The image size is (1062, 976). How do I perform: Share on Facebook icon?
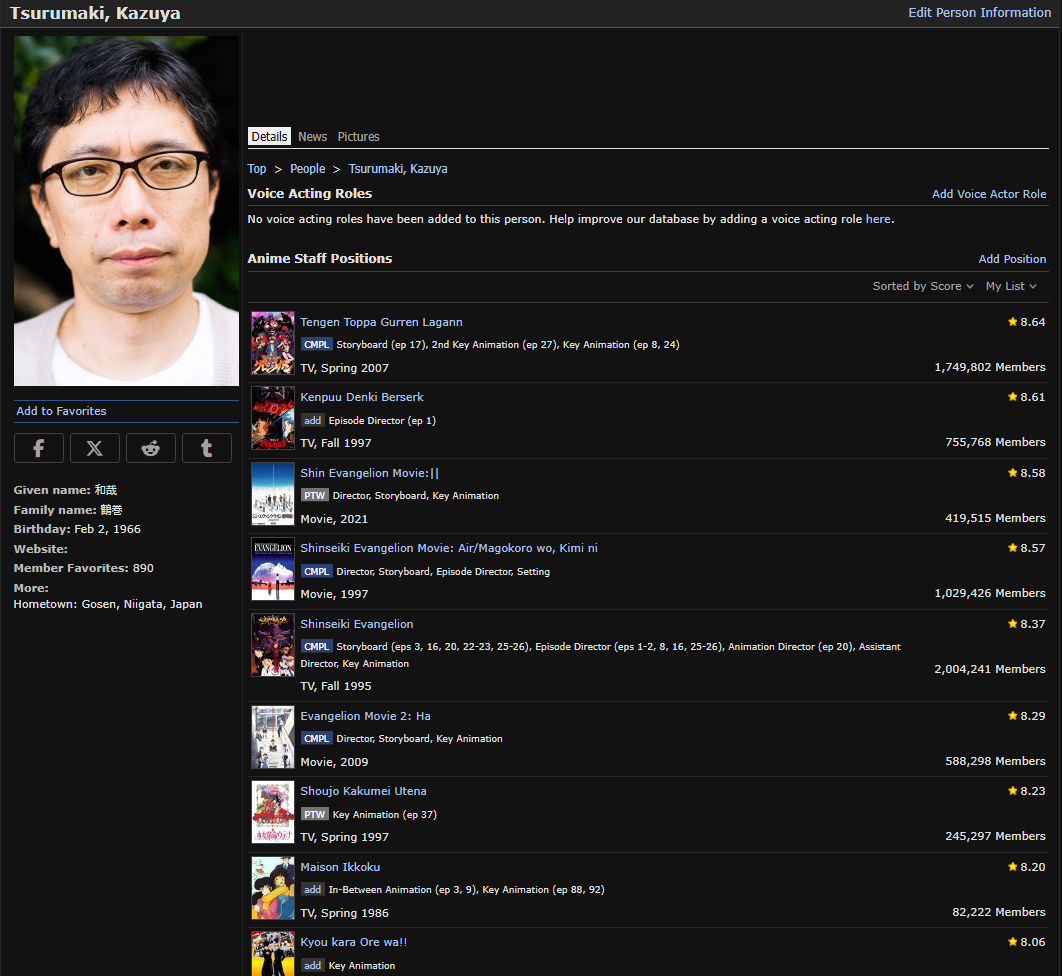coord(39,448)
